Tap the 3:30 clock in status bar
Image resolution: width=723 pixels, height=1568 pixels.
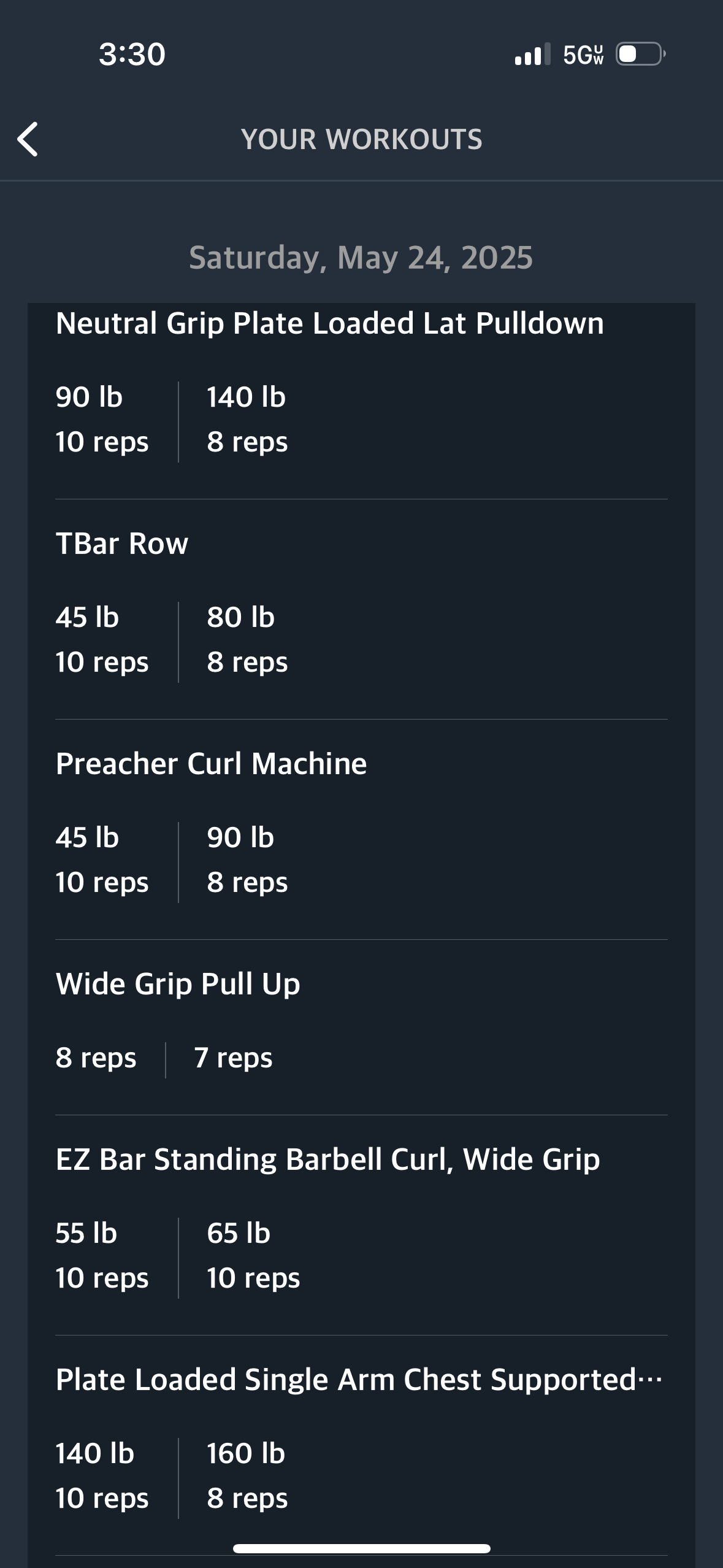click(132, 54)
